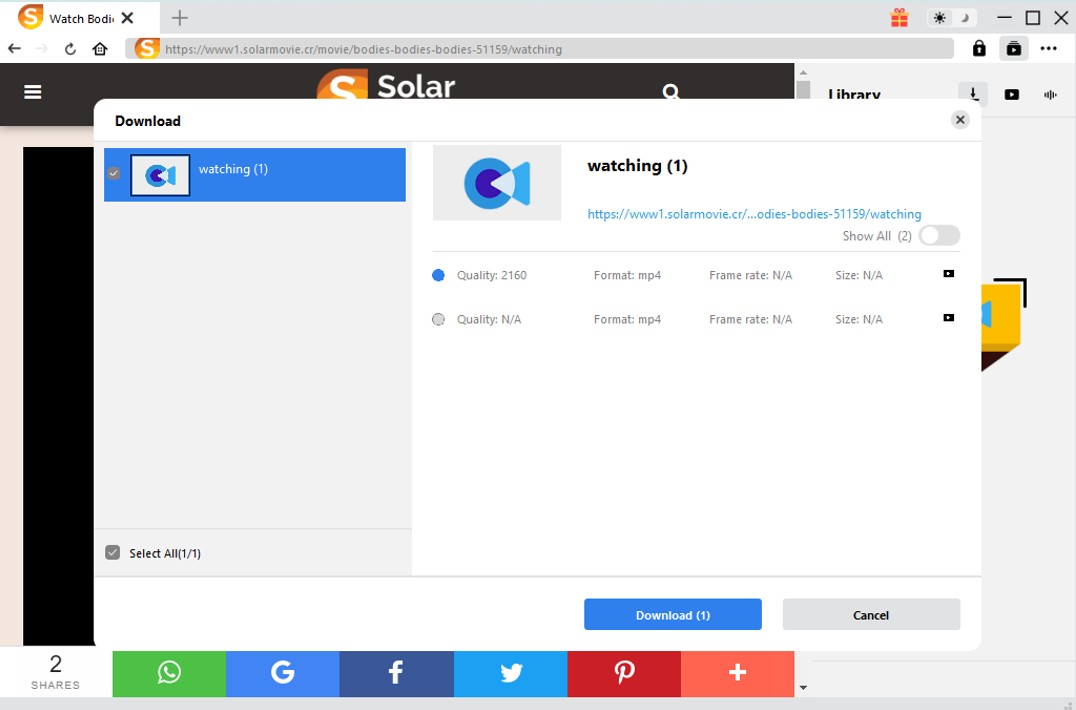Open the hamburger menu on Solar site
Screen dimensions: 1076x710
click(33, 92)
